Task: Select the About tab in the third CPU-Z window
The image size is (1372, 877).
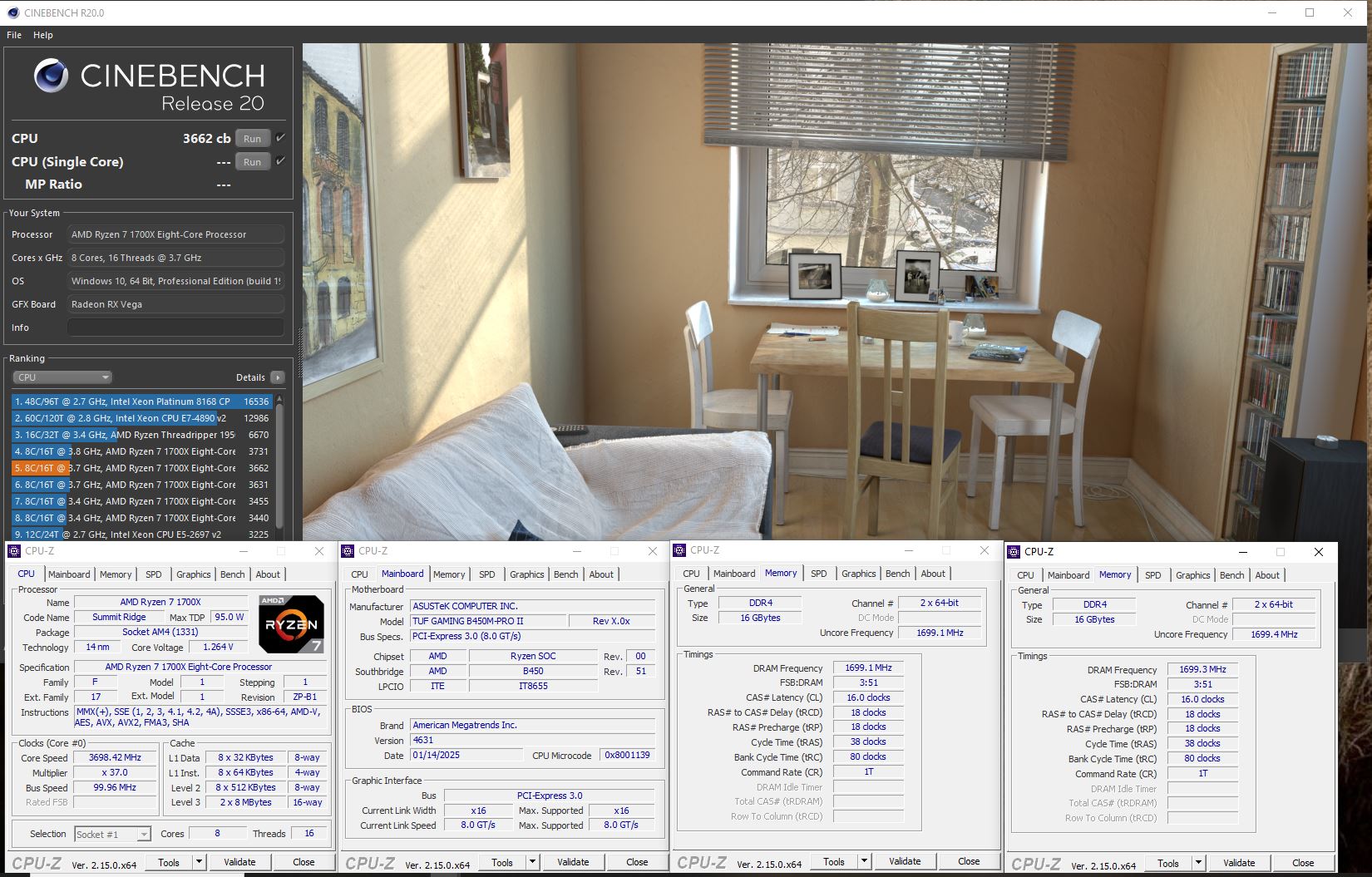Action: tap(933, 574)
